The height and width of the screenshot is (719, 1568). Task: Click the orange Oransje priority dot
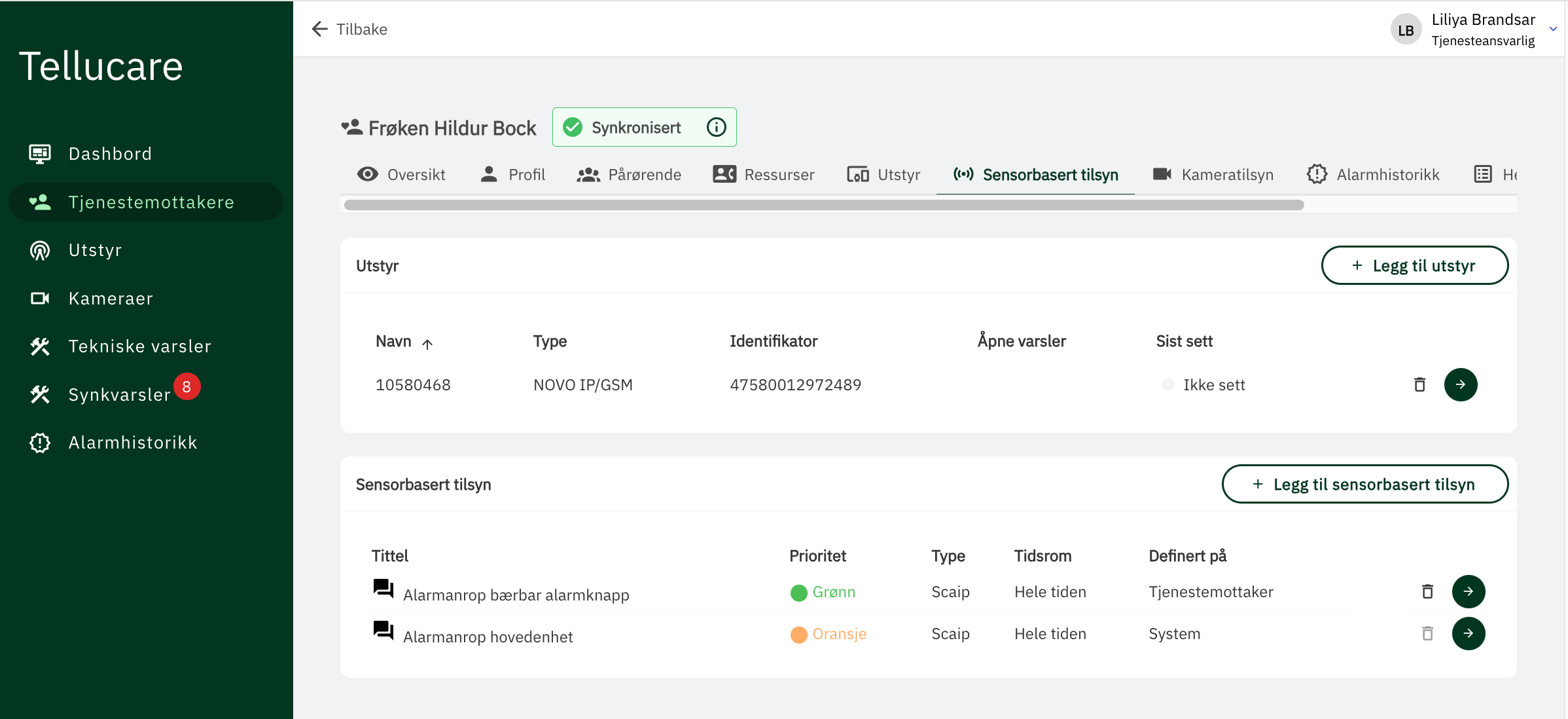coord(799,635)
